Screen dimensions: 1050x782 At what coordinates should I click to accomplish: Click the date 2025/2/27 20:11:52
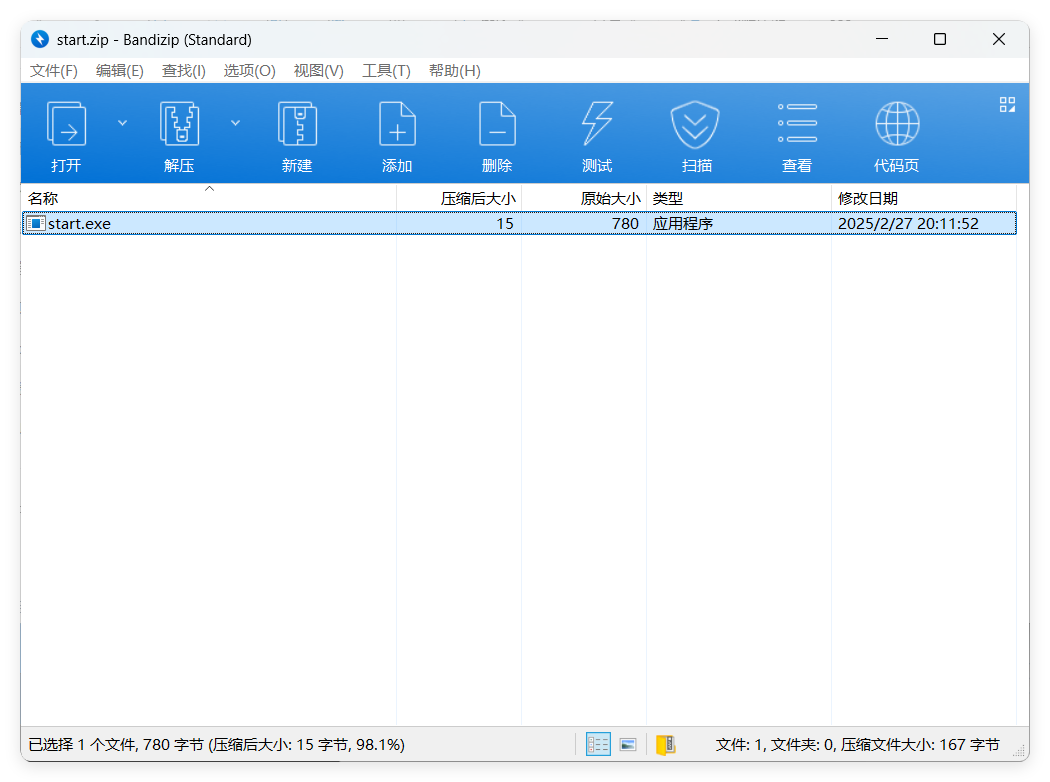(908, 224)
